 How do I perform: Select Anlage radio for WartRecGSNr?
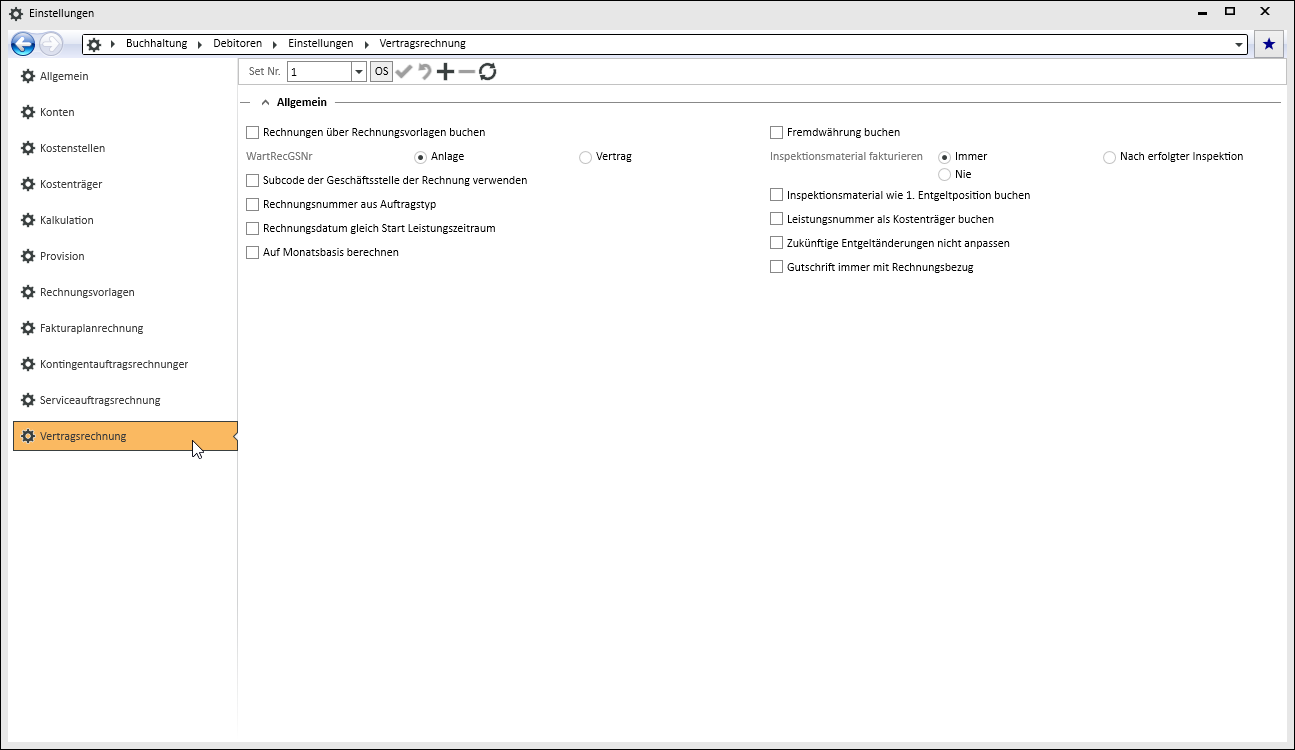[x=420, y=157]
